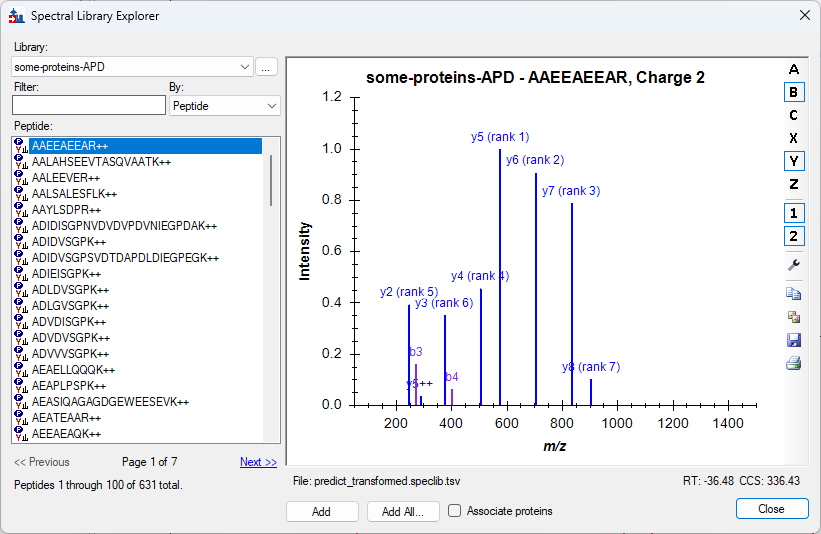The image size is (821, 534).
Task: Show Z ions in the spectrum
Action: click(x=794, y=184)
